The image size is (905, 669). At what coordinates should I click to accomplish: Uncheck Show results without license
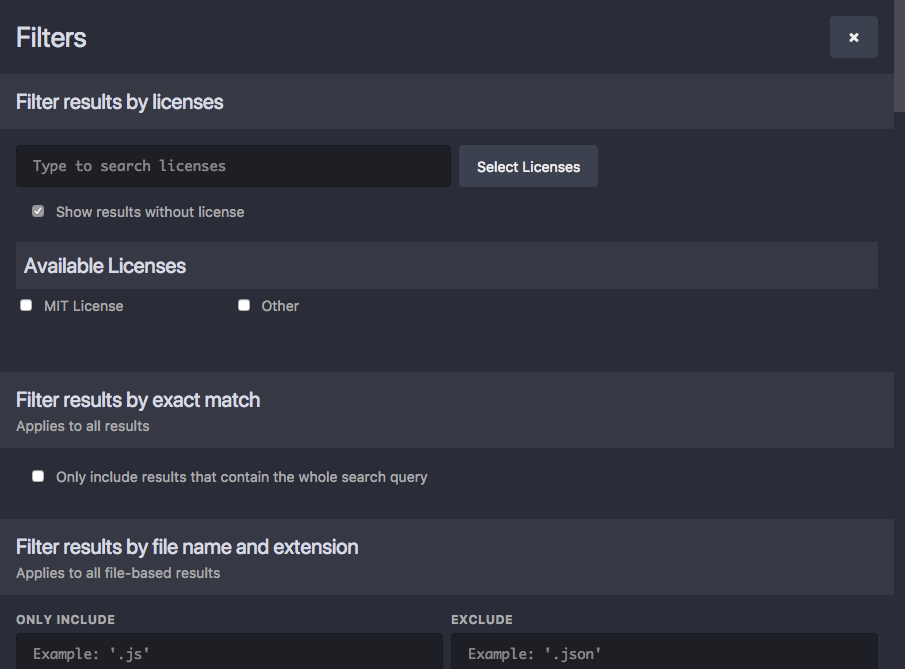38,211
